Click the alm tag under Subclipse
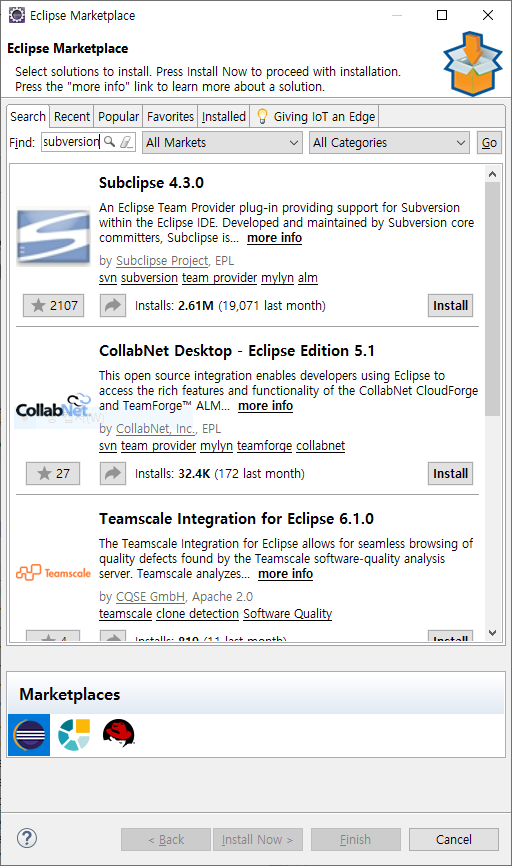This screenshot has width=512, height=866. pos(308,278)
